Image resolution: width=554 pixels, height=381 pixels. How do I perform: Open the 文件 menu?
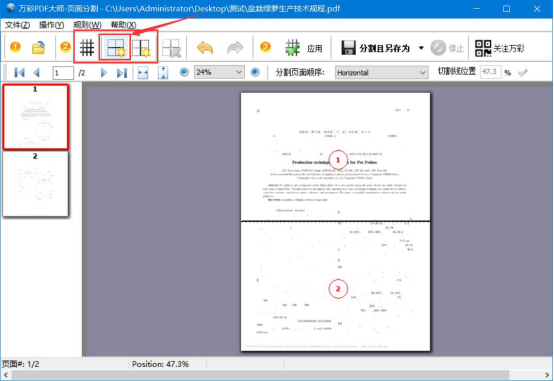click(x=17, y=25)
